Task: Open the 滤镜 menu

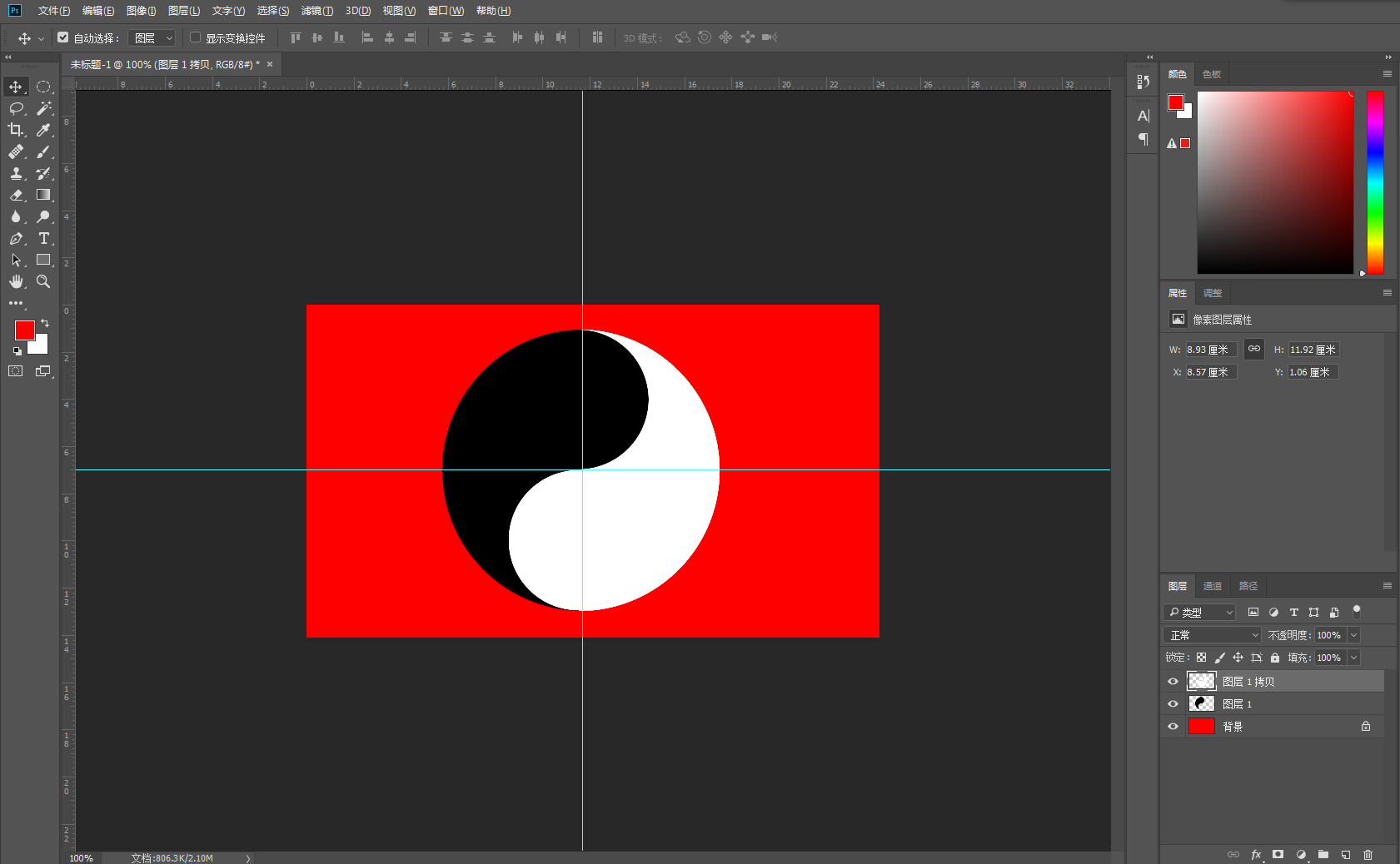Action: tap(317, 11)
